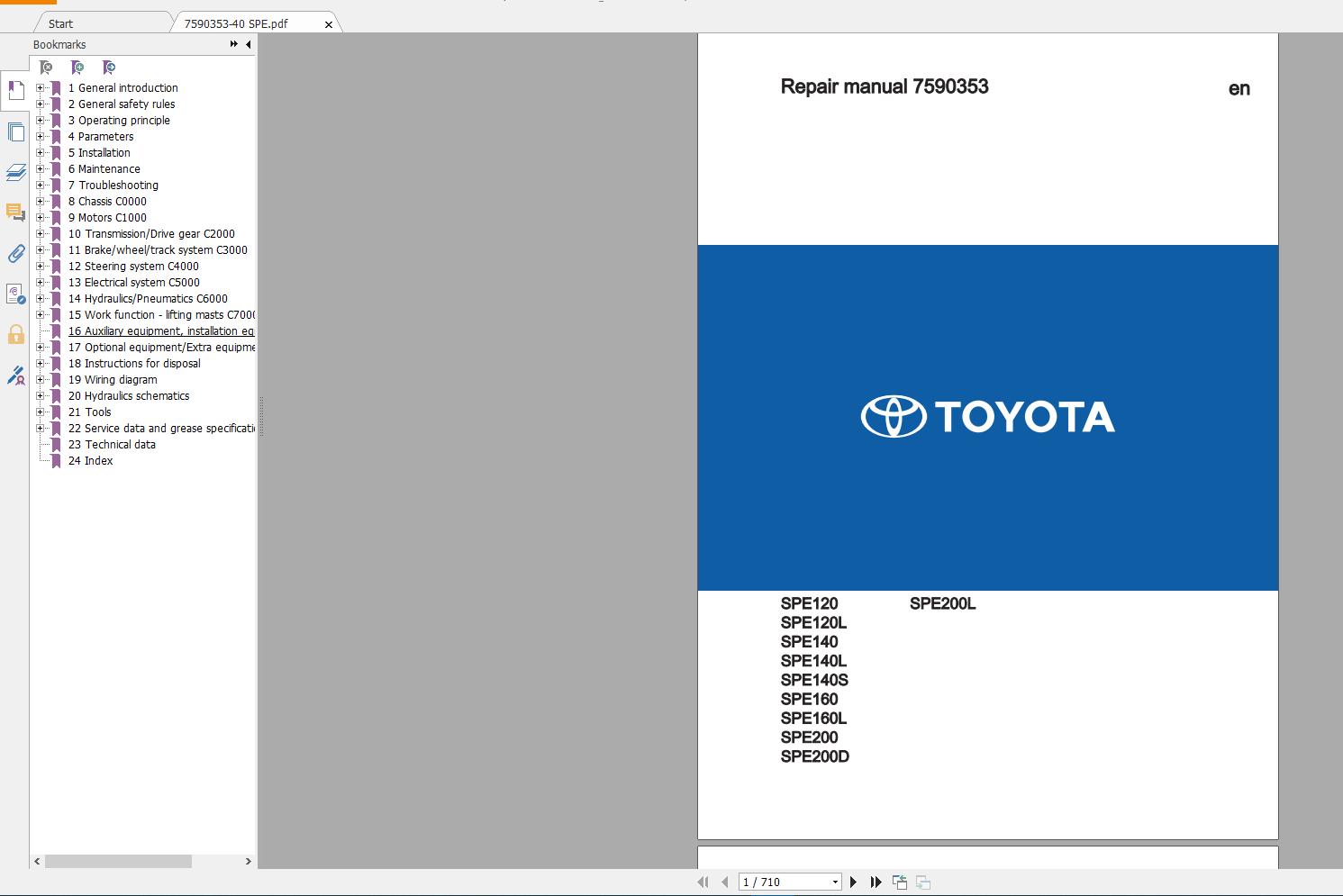Open the page number dropdown

(x=834, y=881)
